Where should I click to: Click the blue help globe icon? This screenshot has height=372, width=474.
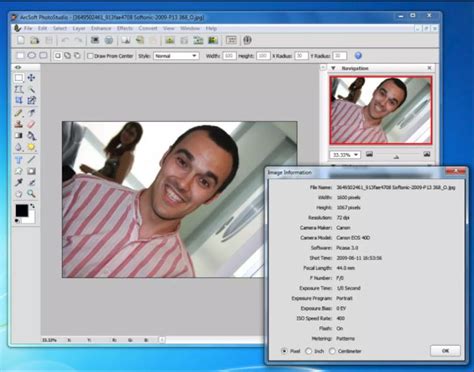tap(358, 56)
